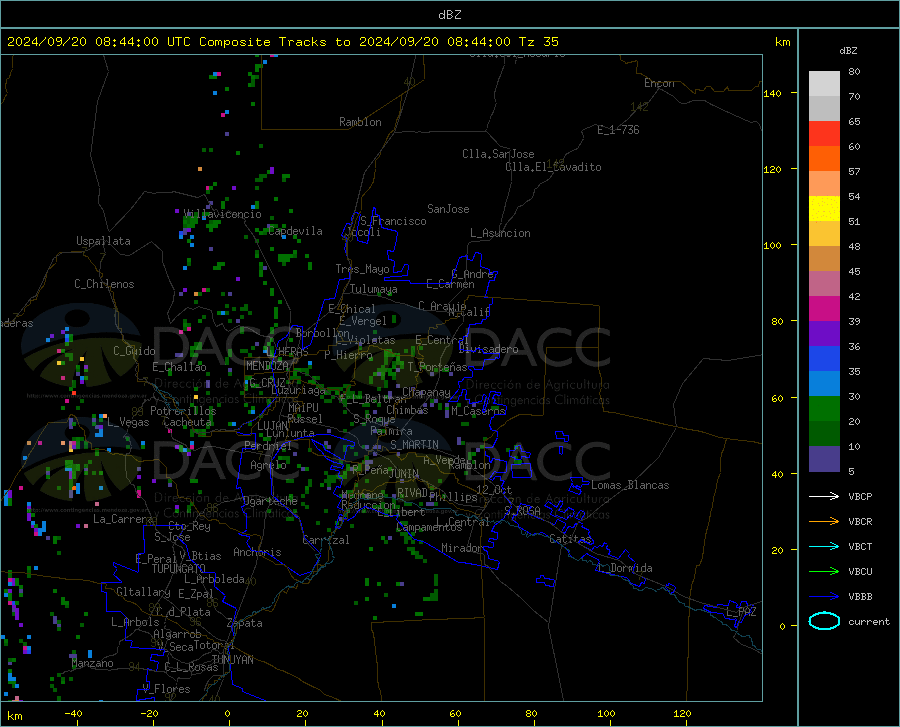Click the C_Guido map label
This screenshot has height=727, width=900.
[x=134, y=351]
